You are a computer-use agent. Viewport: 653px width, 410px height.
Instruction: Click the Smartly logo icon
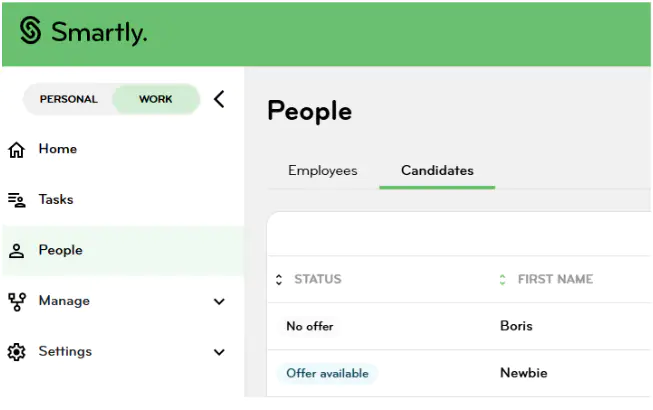pos(30,30)
